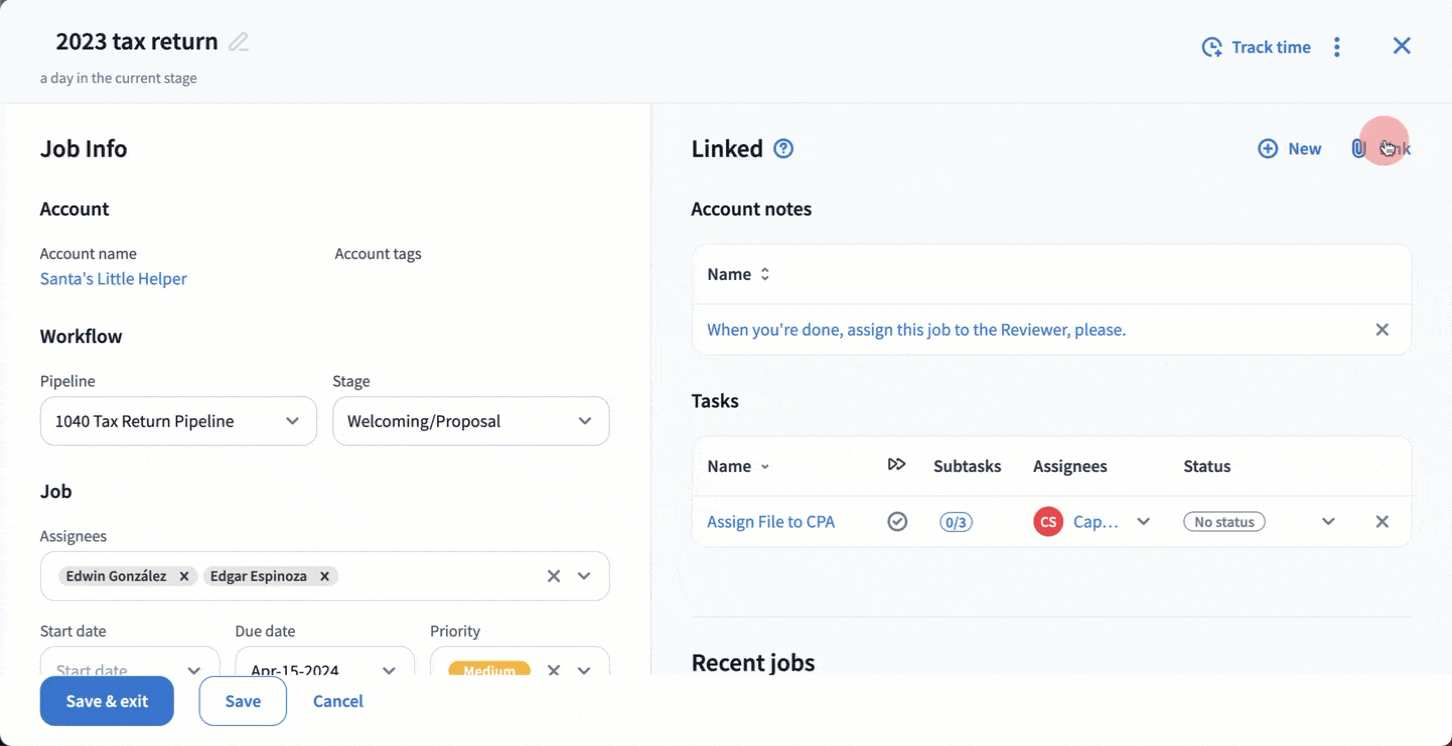Click the Save & exit button
The height and width of the screenshot is (746, 1452).
(107, 701)
